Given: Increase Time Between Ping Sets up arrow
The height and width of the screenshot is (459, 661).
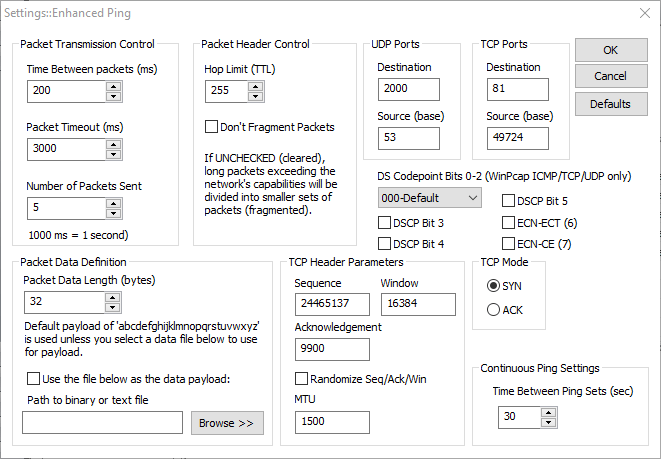Looking at the screenshot, I should (548, 413).
